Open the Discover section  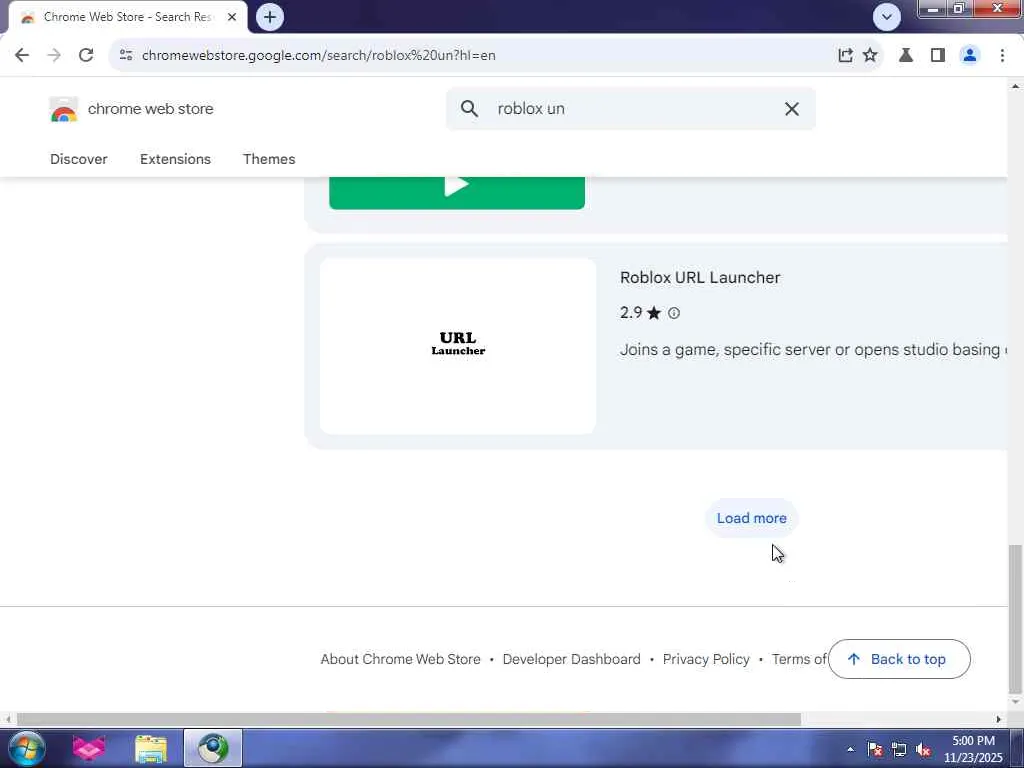click(x=78, y=159)
